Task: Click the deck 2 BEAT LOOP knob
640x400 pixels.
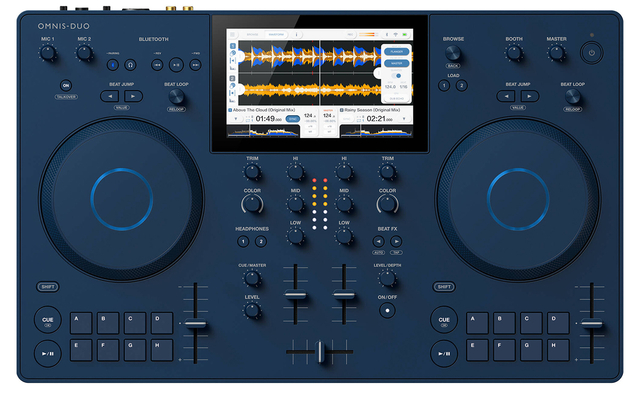Action: (573, 96)
